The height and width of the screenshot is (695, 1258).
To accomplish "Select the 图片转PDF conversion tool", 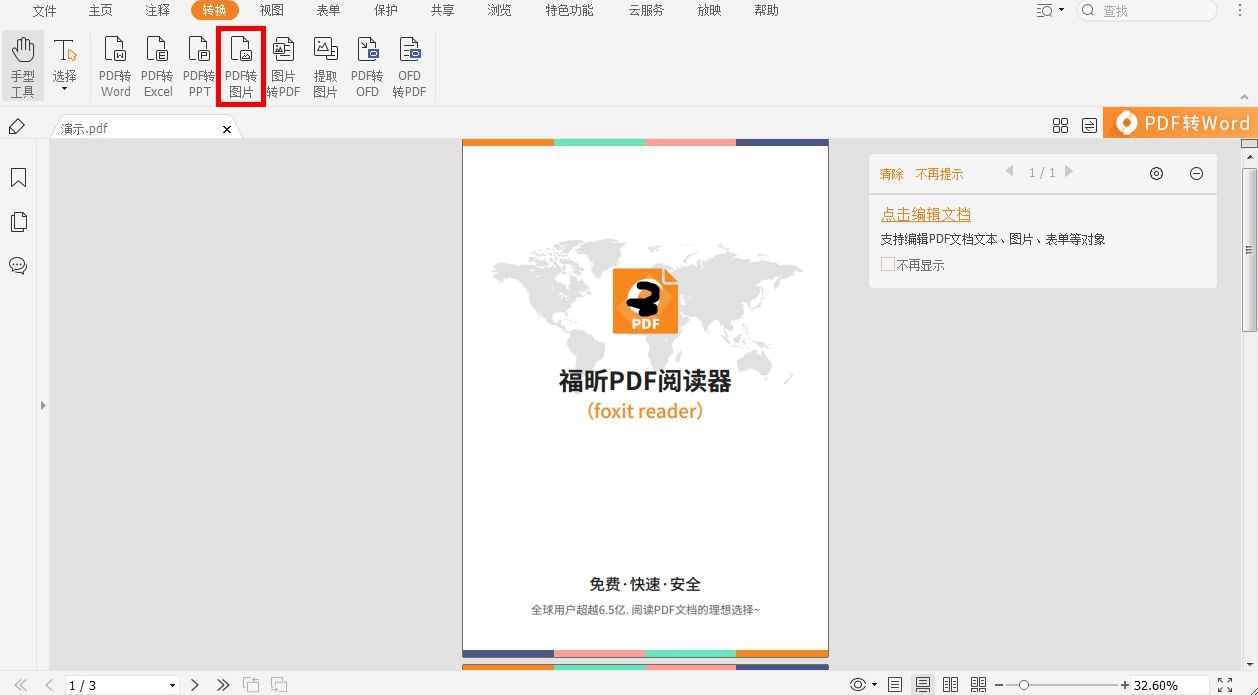I will tap(283, 63).
